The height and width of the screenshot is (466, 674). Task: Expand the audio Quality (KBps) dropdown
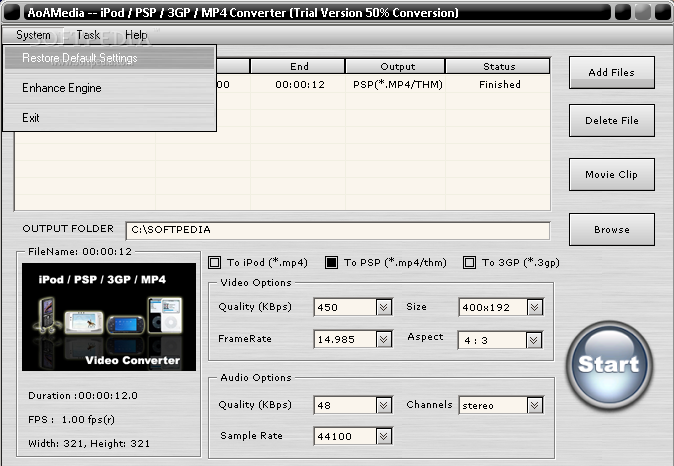[384, 405]
